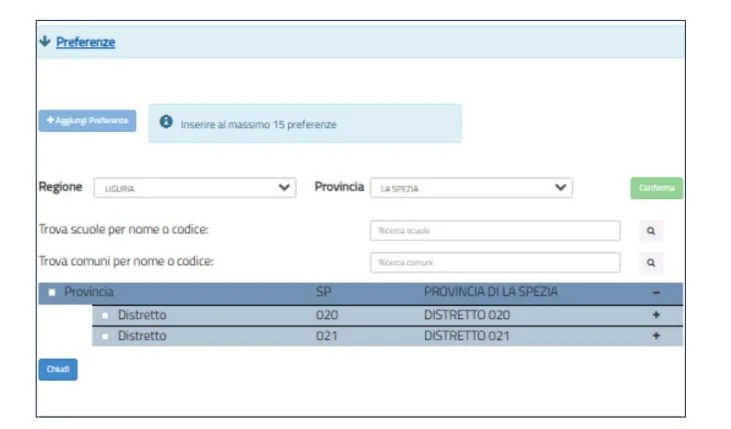This screenshot has height=429, width=731.
Task: Tick the Provincia row checkbox
Action: click(52, 293)
